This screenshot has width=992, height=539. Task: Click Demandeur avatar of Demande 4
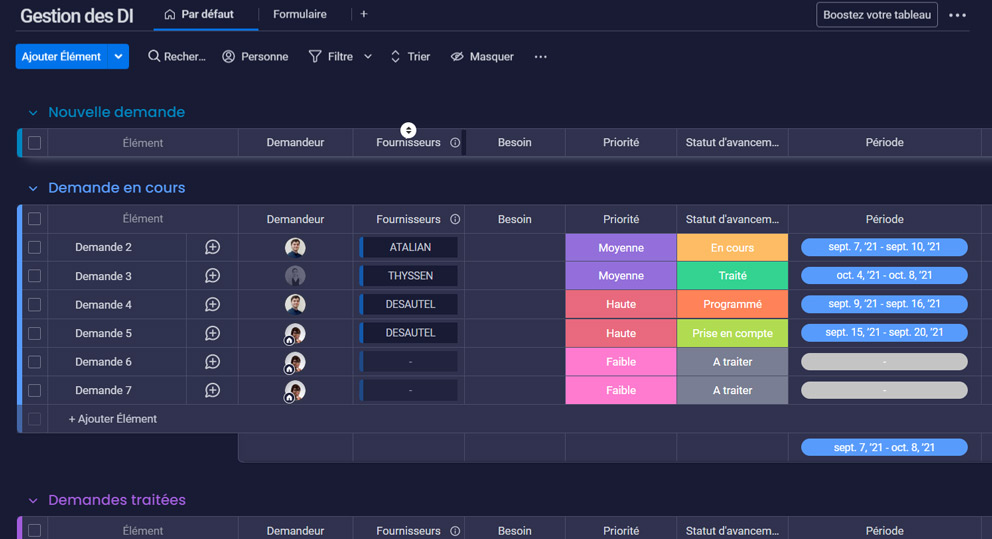[x=295, y=304]
